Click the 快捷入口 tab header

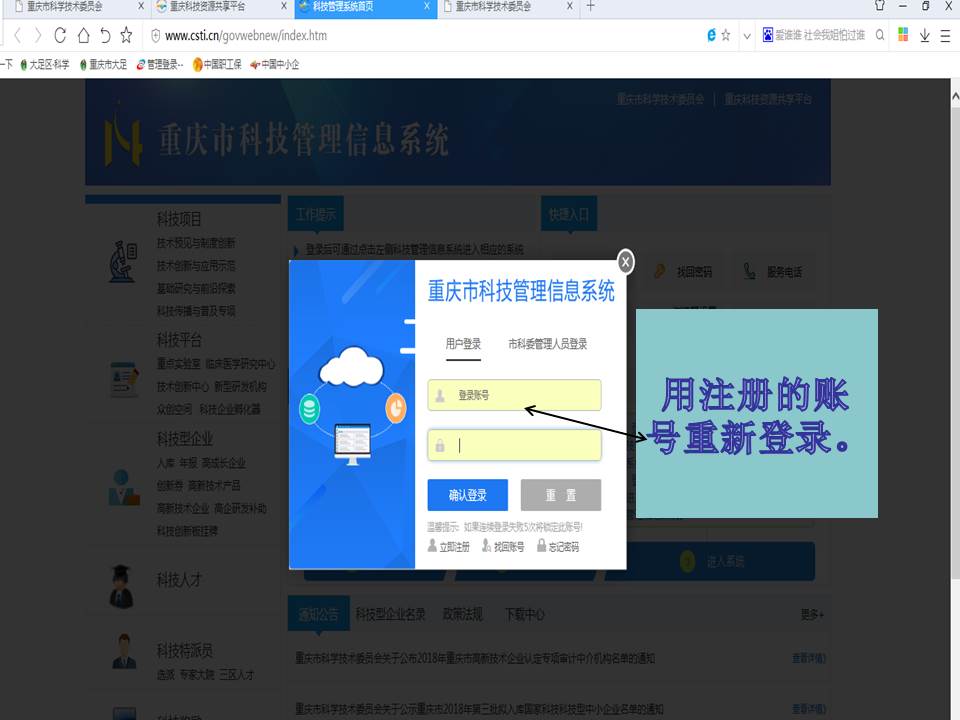(x=569, y=214)
